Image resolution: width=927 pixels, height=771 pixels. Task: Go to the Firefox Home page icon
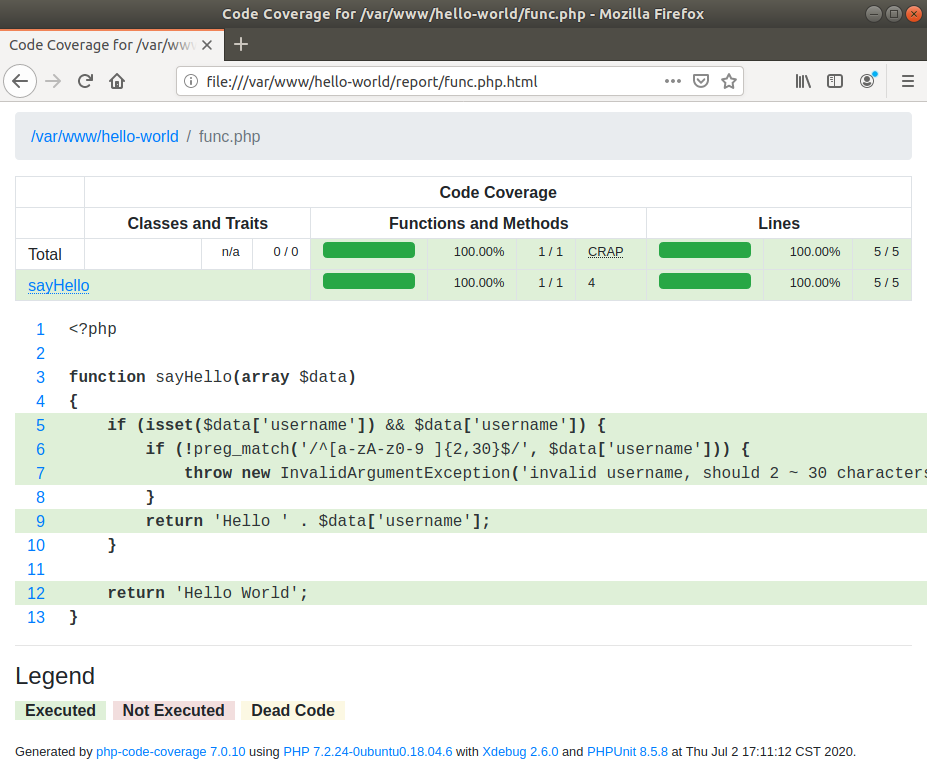pyautogui.click(x=117, y=81)
